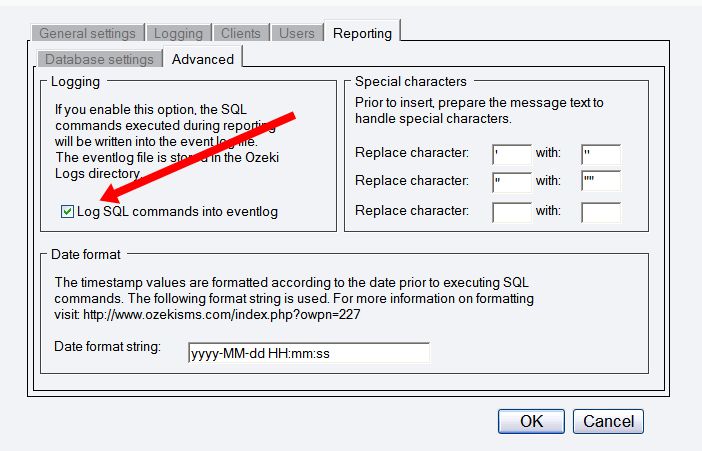Click the 'Date format string:' label
This screenshot has width=702, height=451.
point(107,347)
